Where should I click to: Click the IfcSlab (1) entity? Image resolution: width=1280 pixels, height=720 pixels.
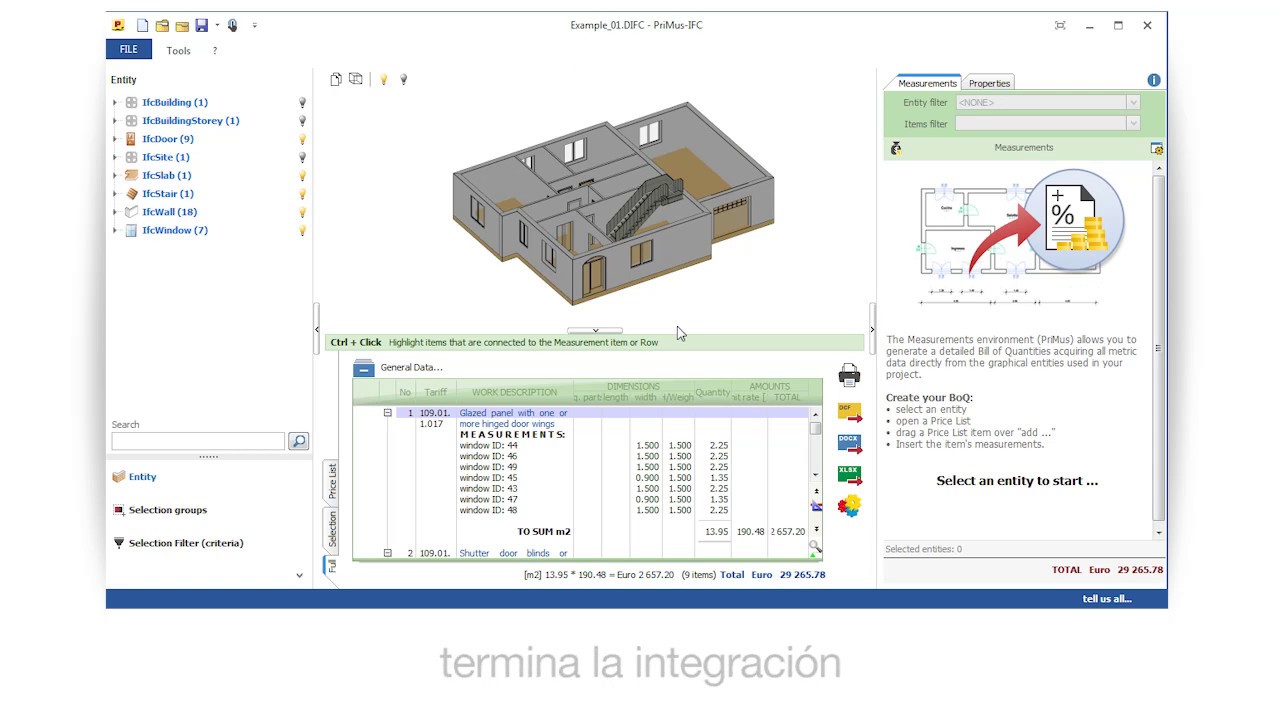(167, 175)
